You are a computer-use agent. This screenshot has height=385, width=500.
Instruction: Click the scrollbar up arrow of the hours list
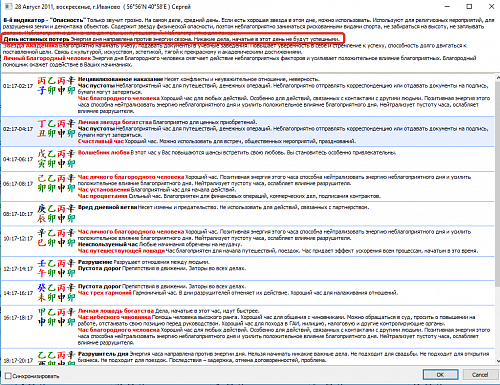[x=498, y=77]
